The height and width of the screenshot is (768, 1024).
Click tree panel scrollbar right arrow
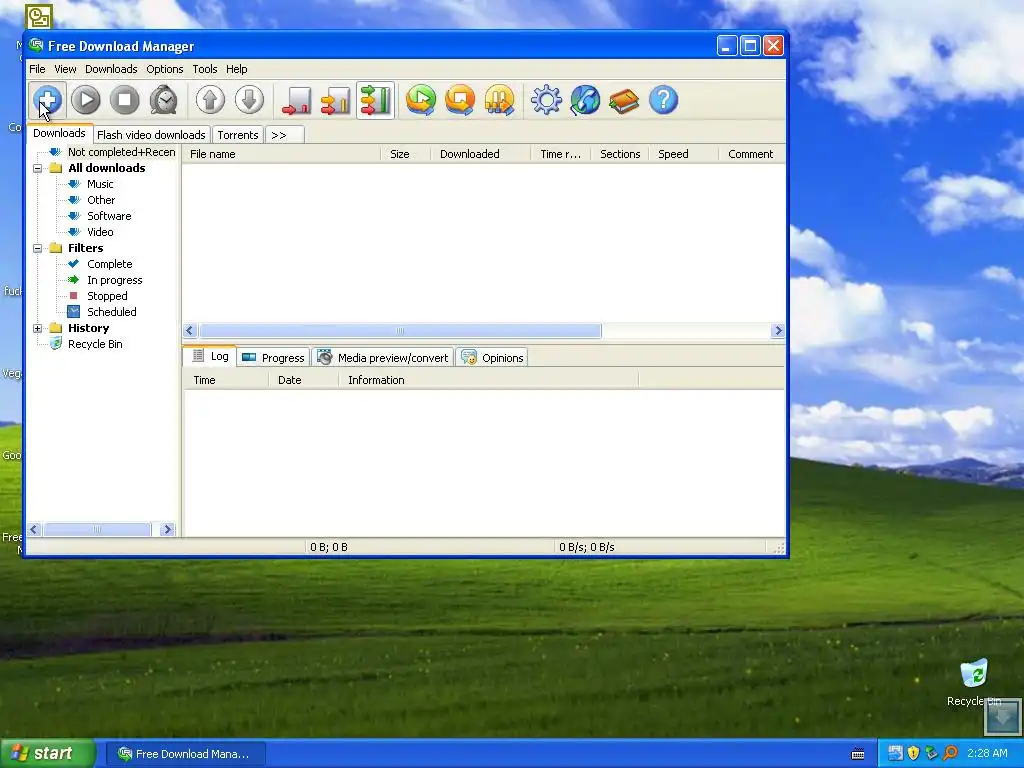(x=167, y=530)
